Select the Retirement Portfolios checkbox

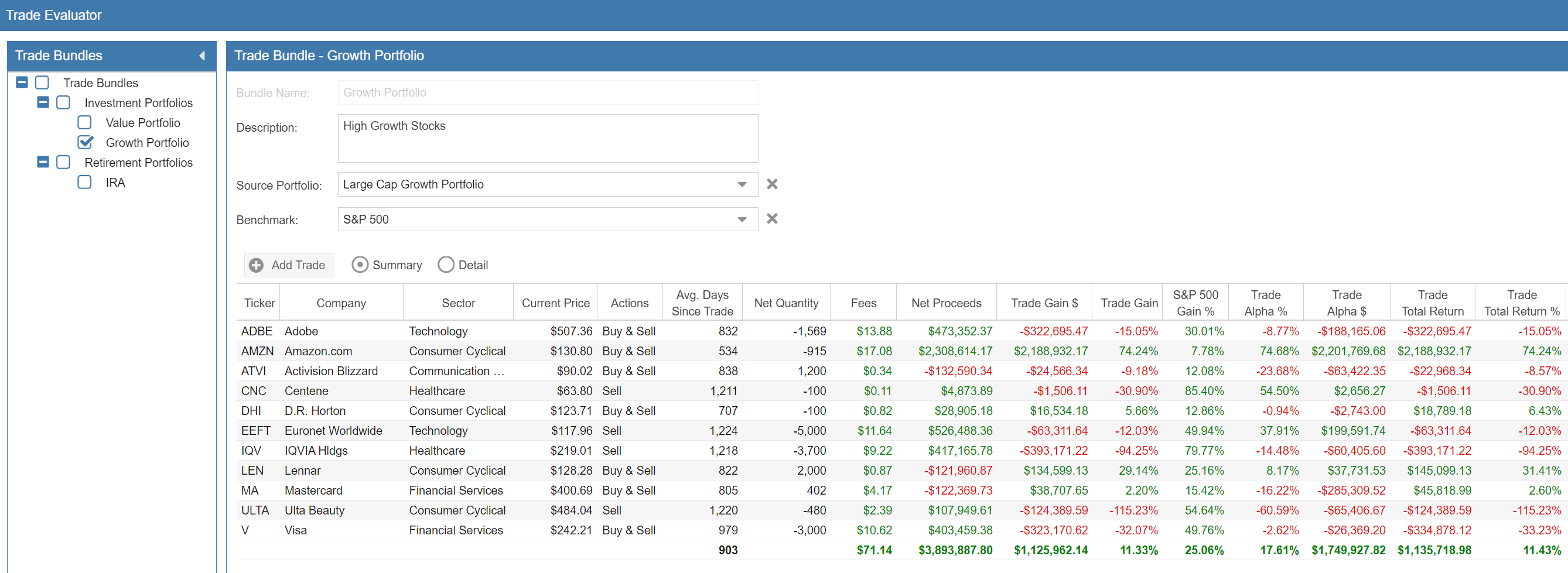63,162
